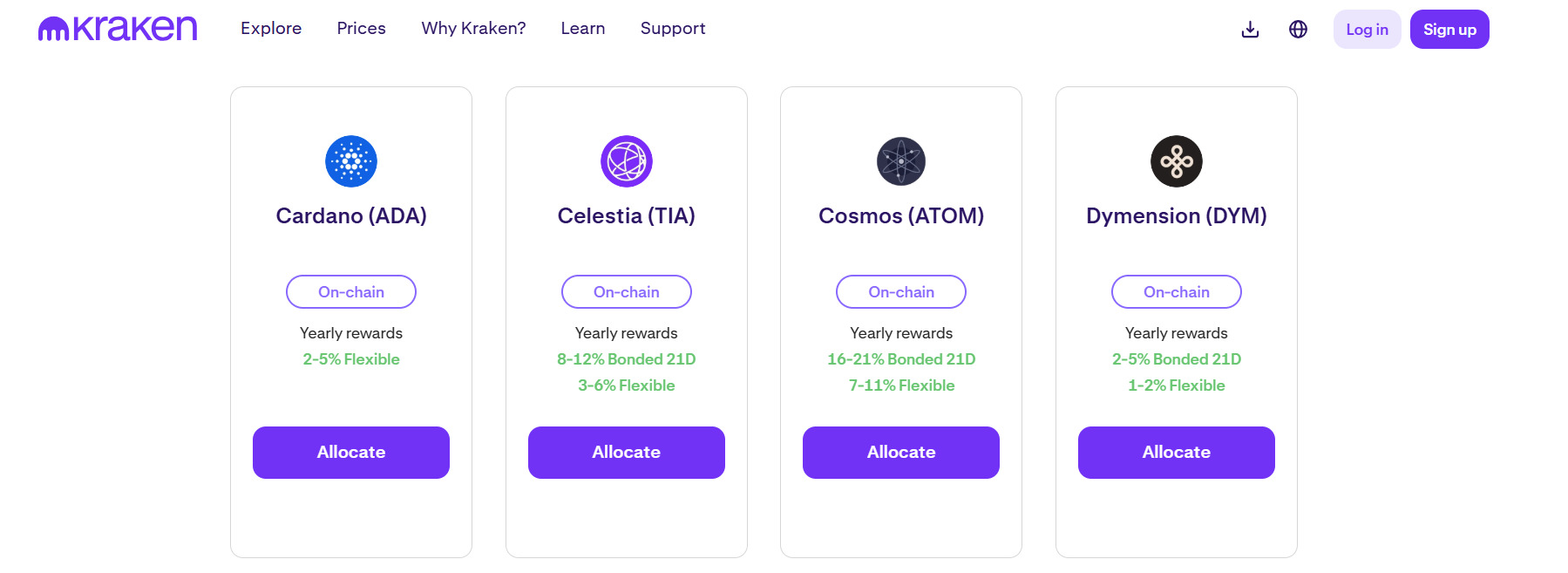The width and height of the screenshot is (1568, 573).
Task: Open the globe language selector
Action: click(1298, 30)
